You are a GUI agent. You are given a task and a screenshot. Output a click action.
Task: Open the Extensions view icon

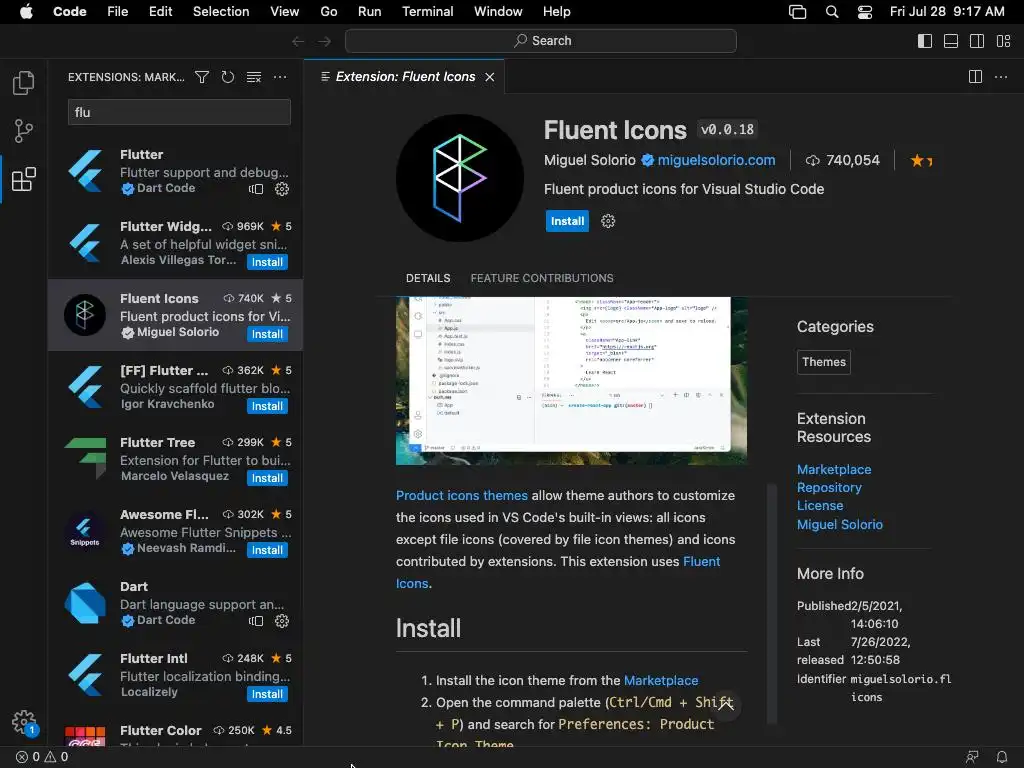coord(24,179)
